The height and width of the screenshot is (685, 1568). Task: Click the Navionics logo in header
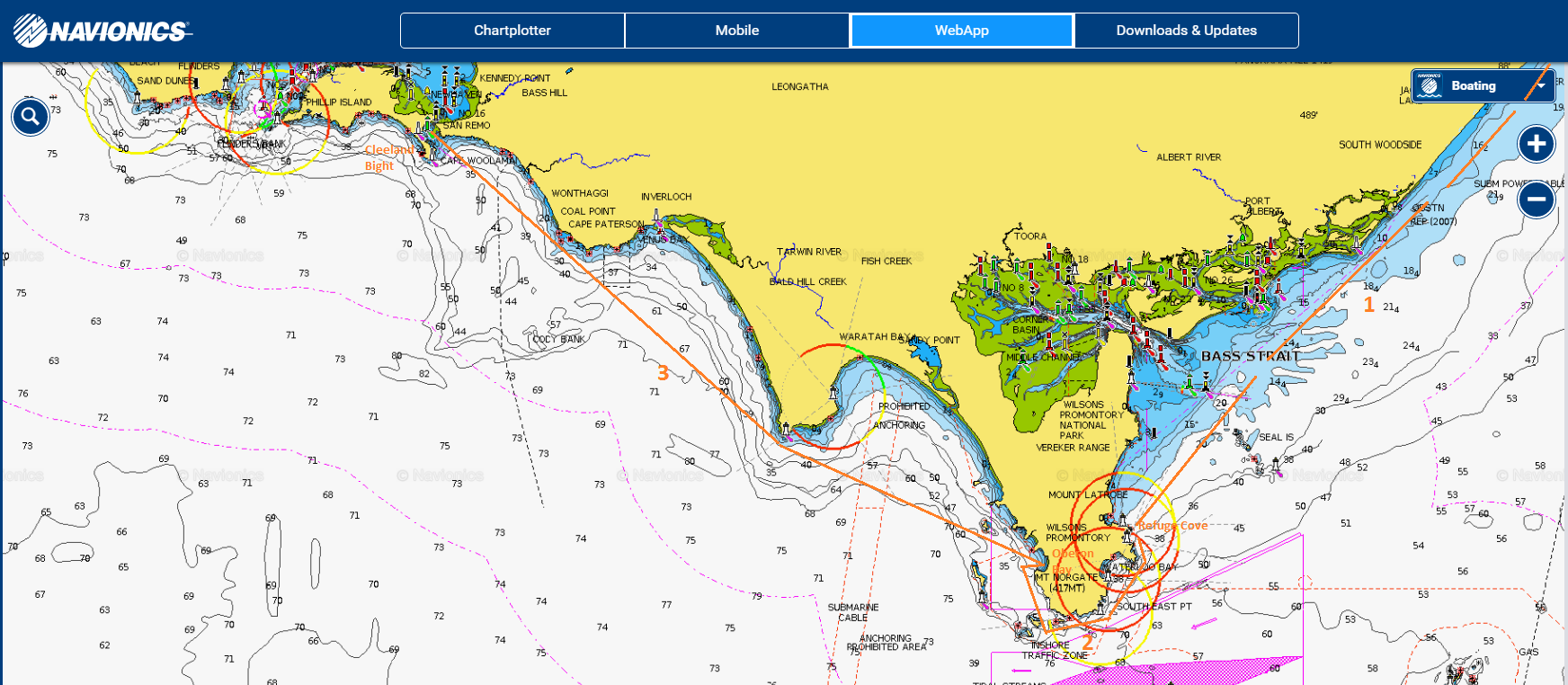102,31
